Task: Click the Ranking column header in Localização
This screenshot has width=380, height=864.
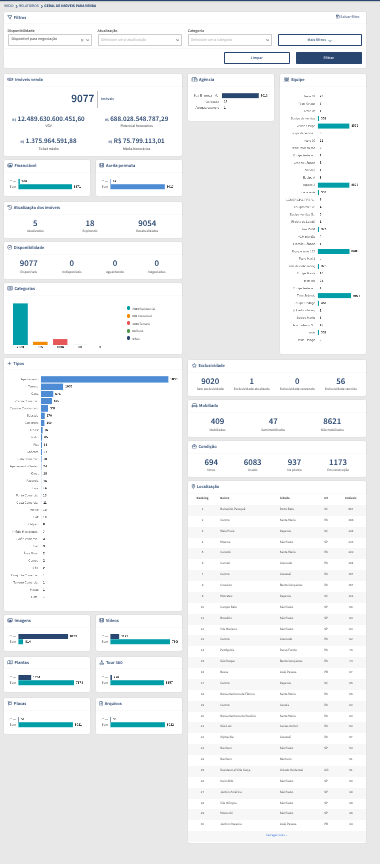Action: pos(202,498)
